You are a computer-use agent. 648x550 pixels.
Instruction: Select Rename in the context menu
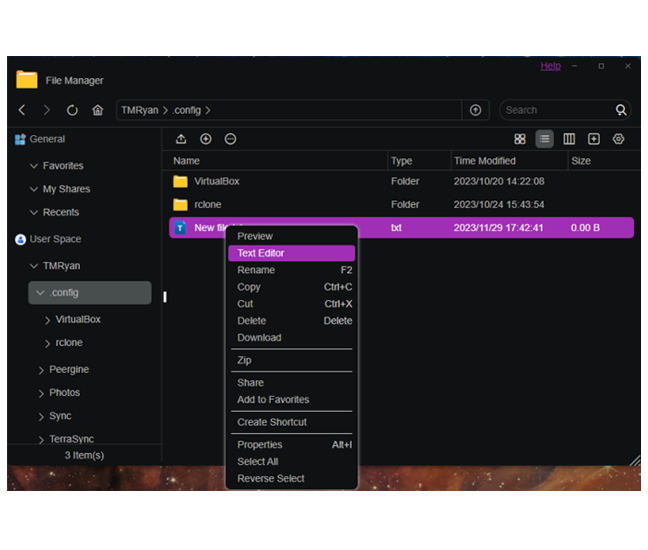tap(256, 270)
